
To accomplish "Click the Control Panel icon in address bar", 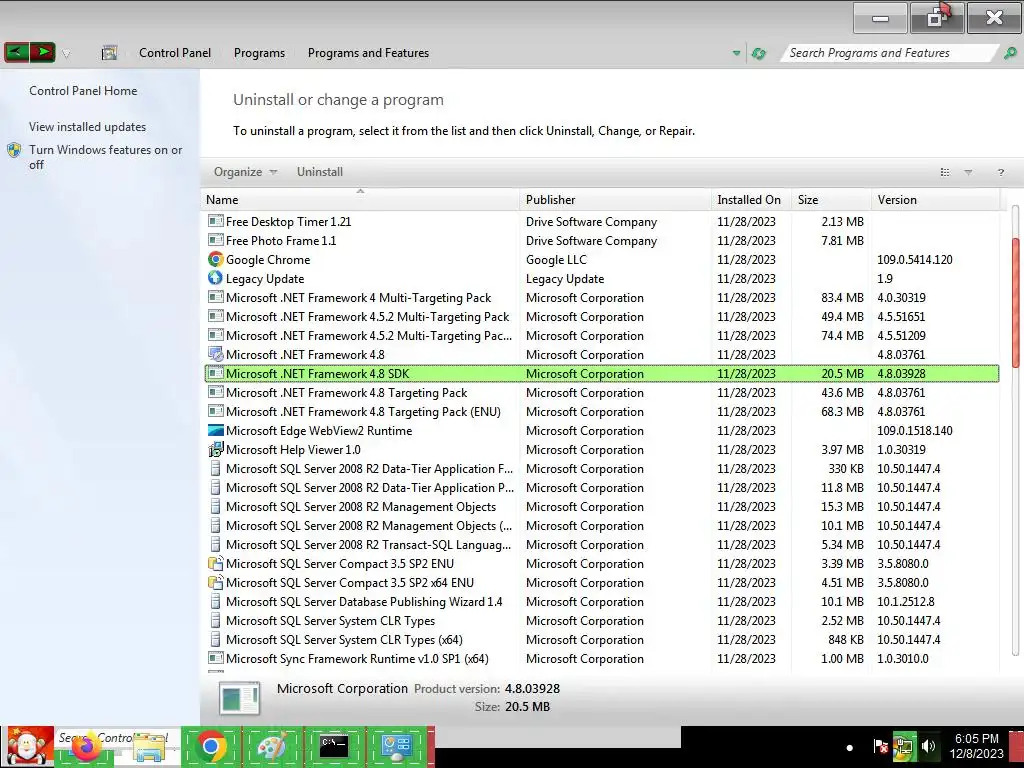I will click(x=109, y=53).
